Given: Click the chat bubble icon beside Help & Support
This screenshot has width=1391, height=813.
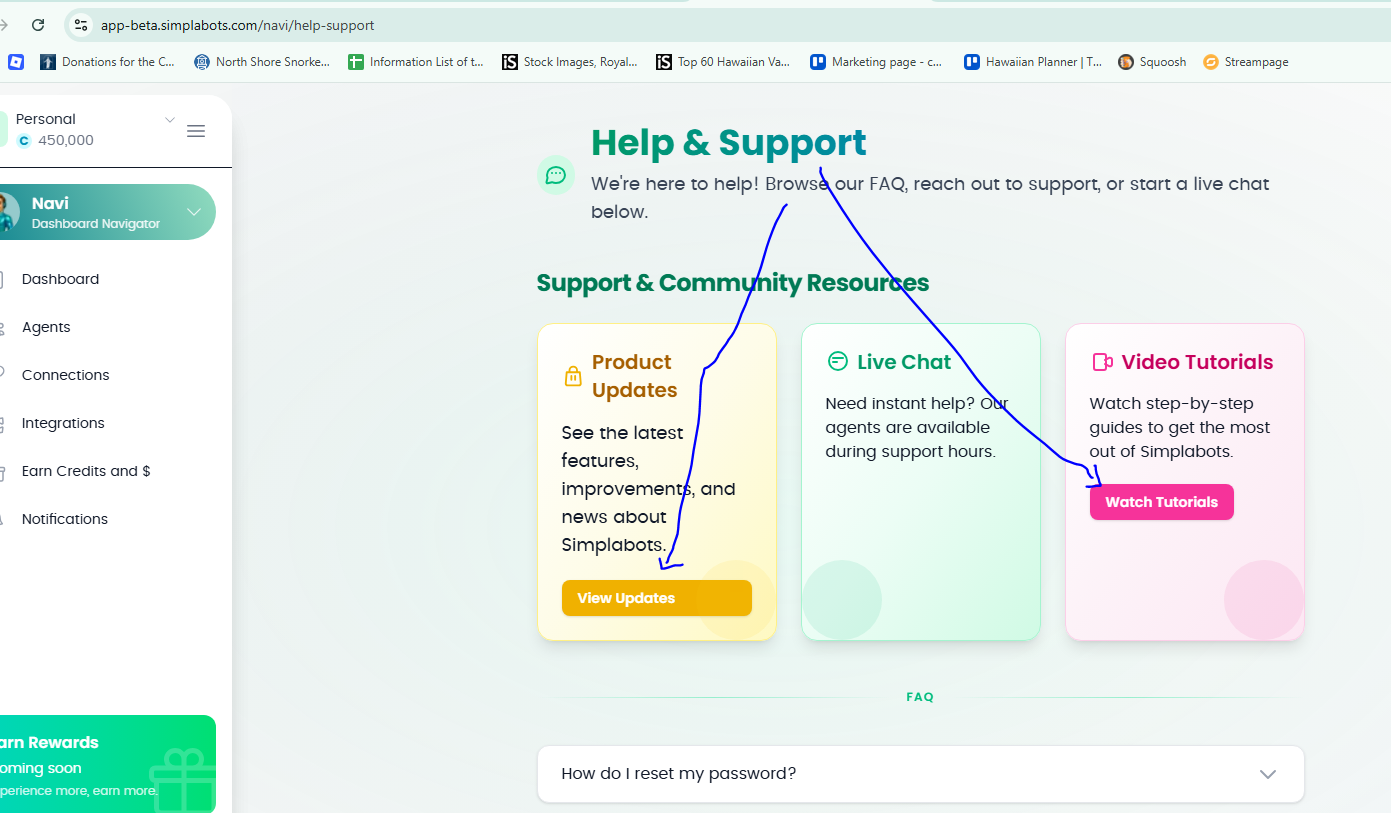Looking at the screenshot, I should 556,176.
